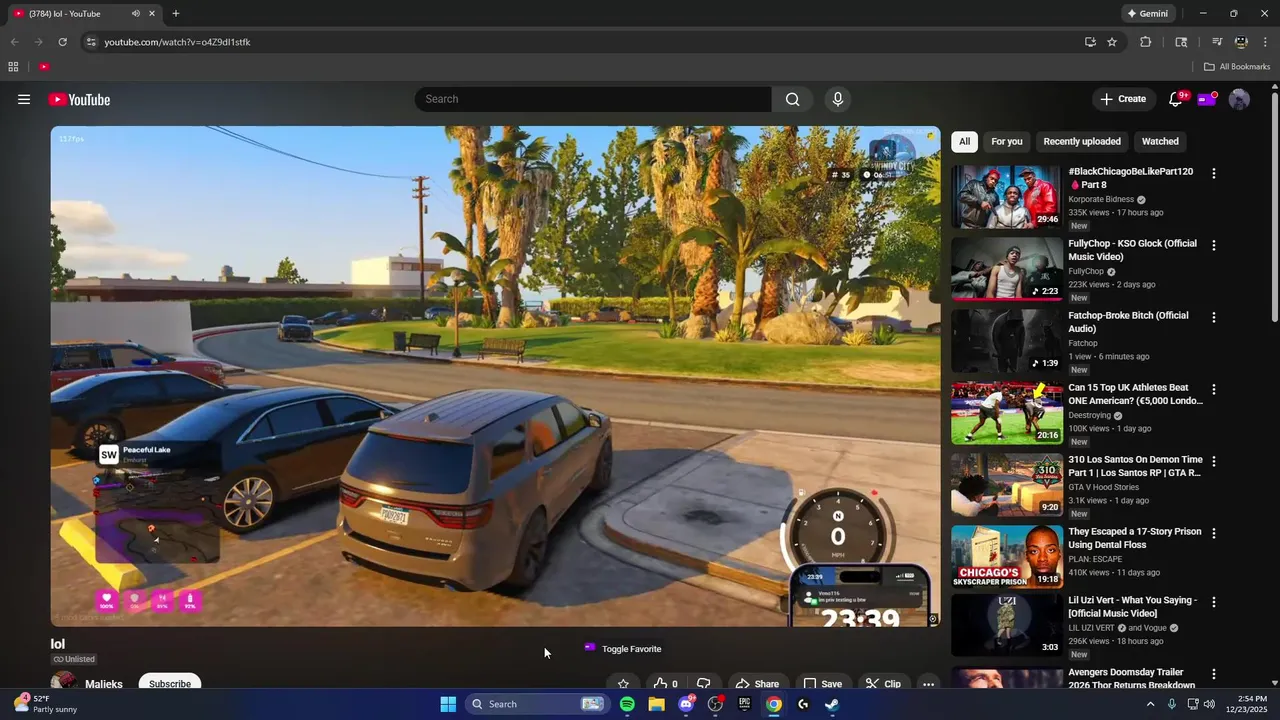Click the search magnifier button
1280x720 pixels.
pos(792,99)
